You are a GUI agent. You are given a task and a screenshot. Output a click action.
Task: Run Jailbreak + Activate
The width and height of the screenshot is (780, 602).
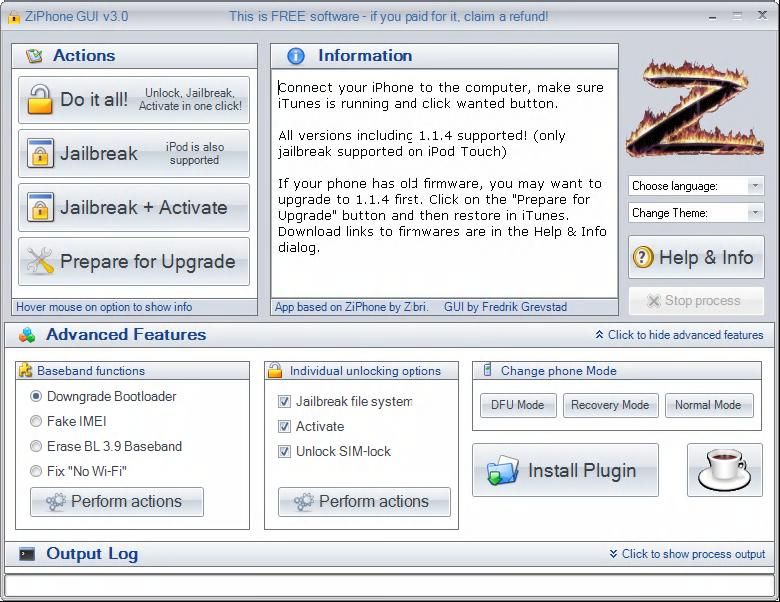coord(134,207)
